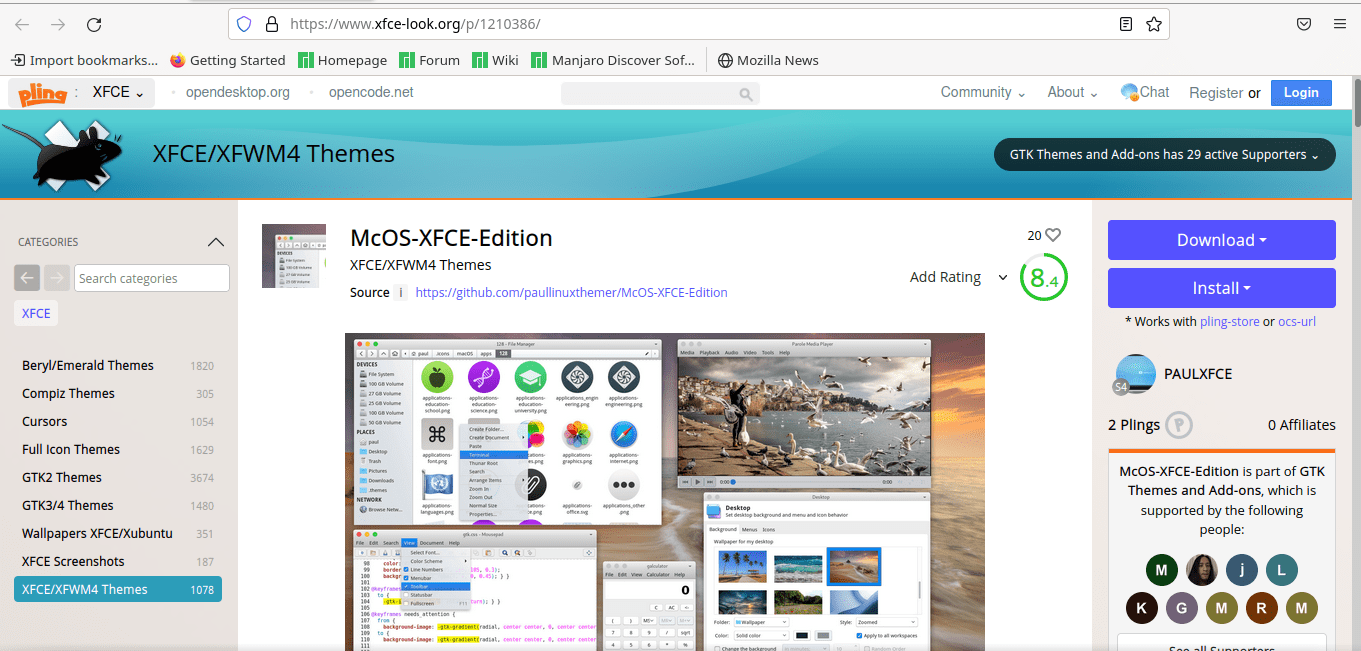Open the Chat link
The image size is (1361, 651).
1145,92
